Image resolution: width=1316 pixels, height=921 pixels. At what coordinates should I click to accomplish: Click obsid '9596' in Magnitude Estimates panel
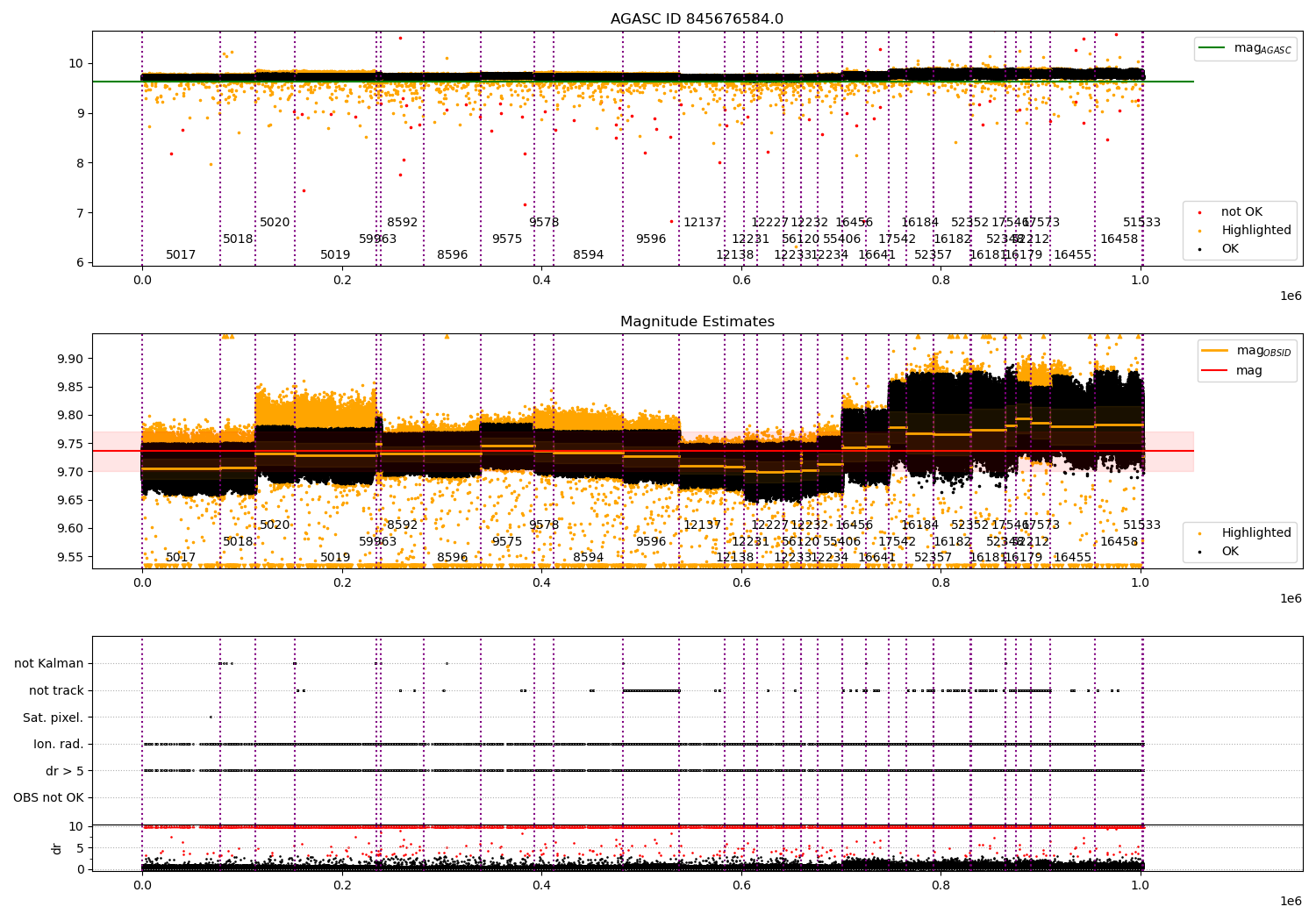(651, 542)
